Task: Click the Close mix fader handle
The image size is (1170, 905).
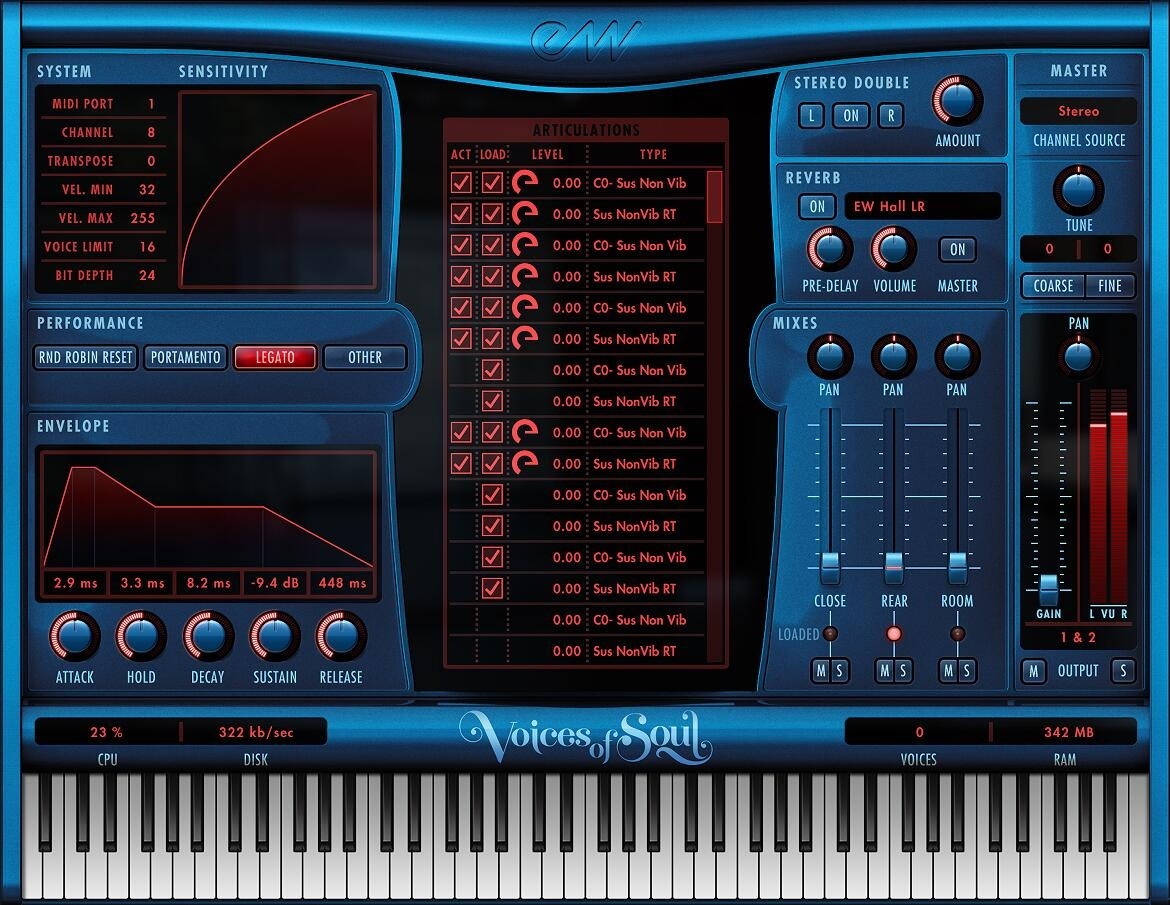Action: [830, 567]
